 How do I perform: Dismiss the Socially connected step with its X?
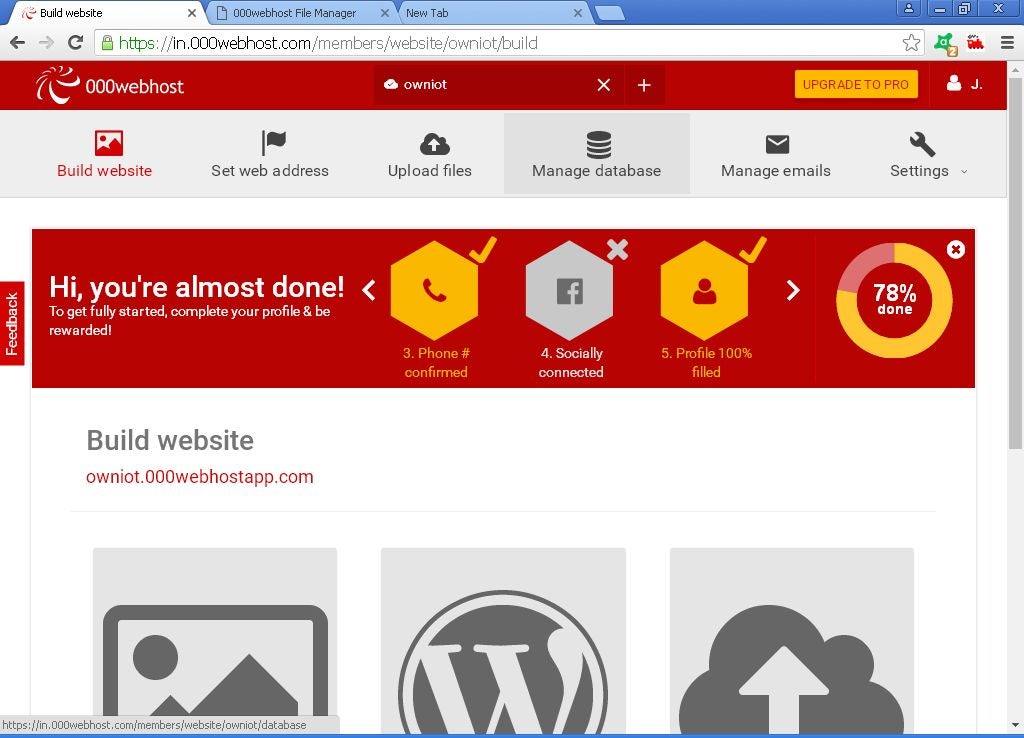click(x=618, y=249)
